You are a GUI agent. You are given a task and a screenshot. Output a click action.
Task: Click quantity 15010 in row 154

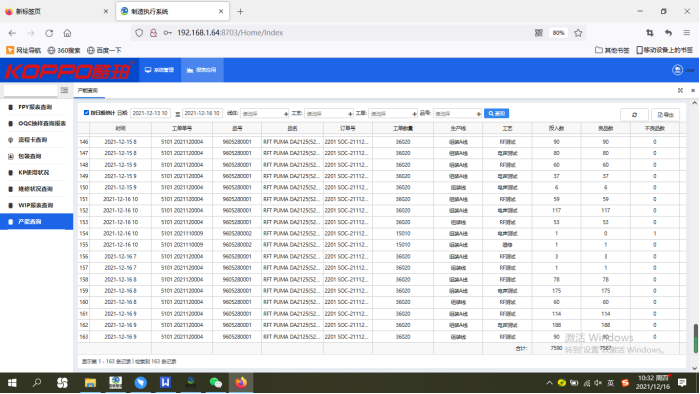403,233
